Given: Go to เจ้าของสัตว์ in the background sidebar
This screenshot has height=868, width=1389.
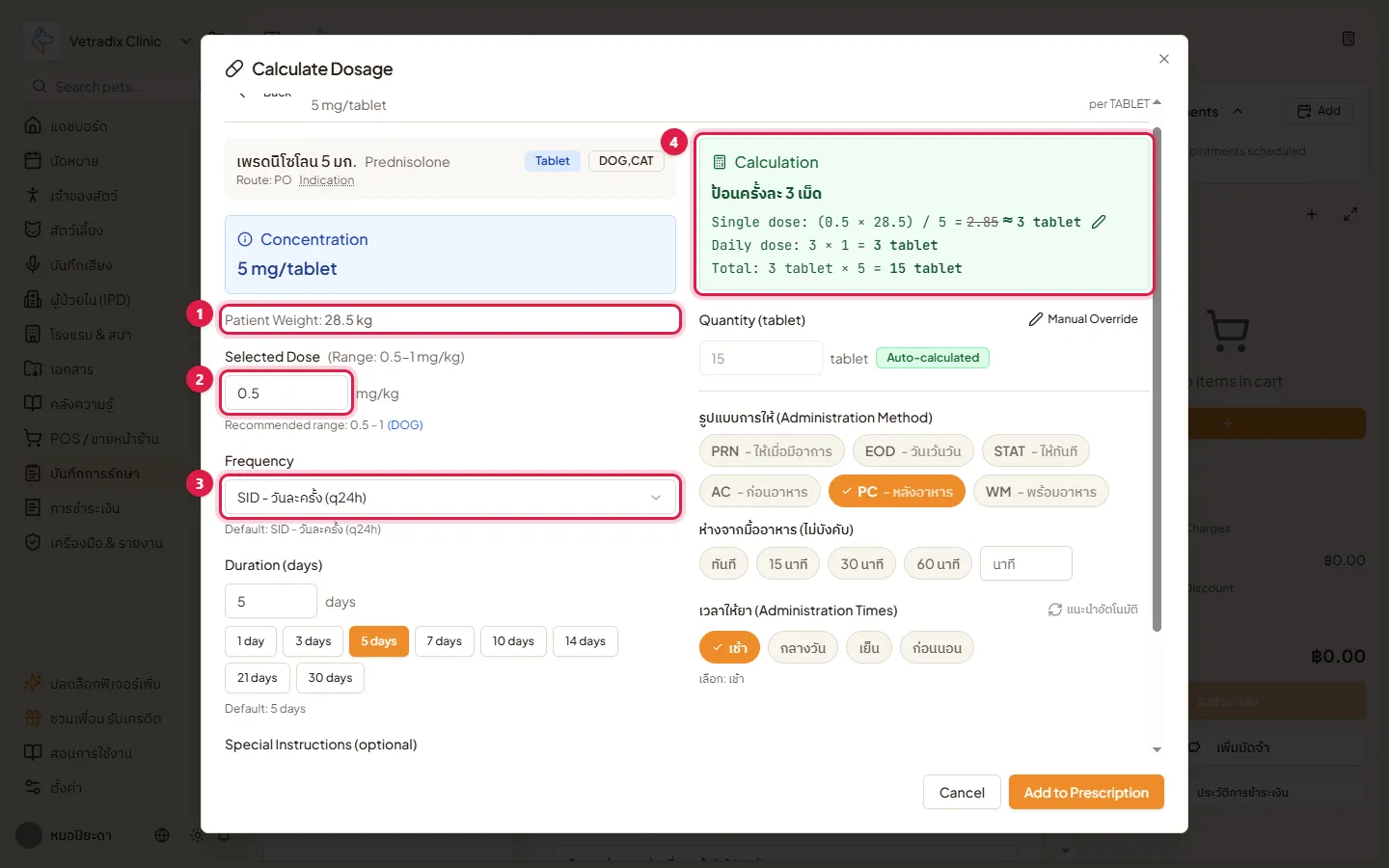Looking at the screenshot, I should [x=84, y=196].
